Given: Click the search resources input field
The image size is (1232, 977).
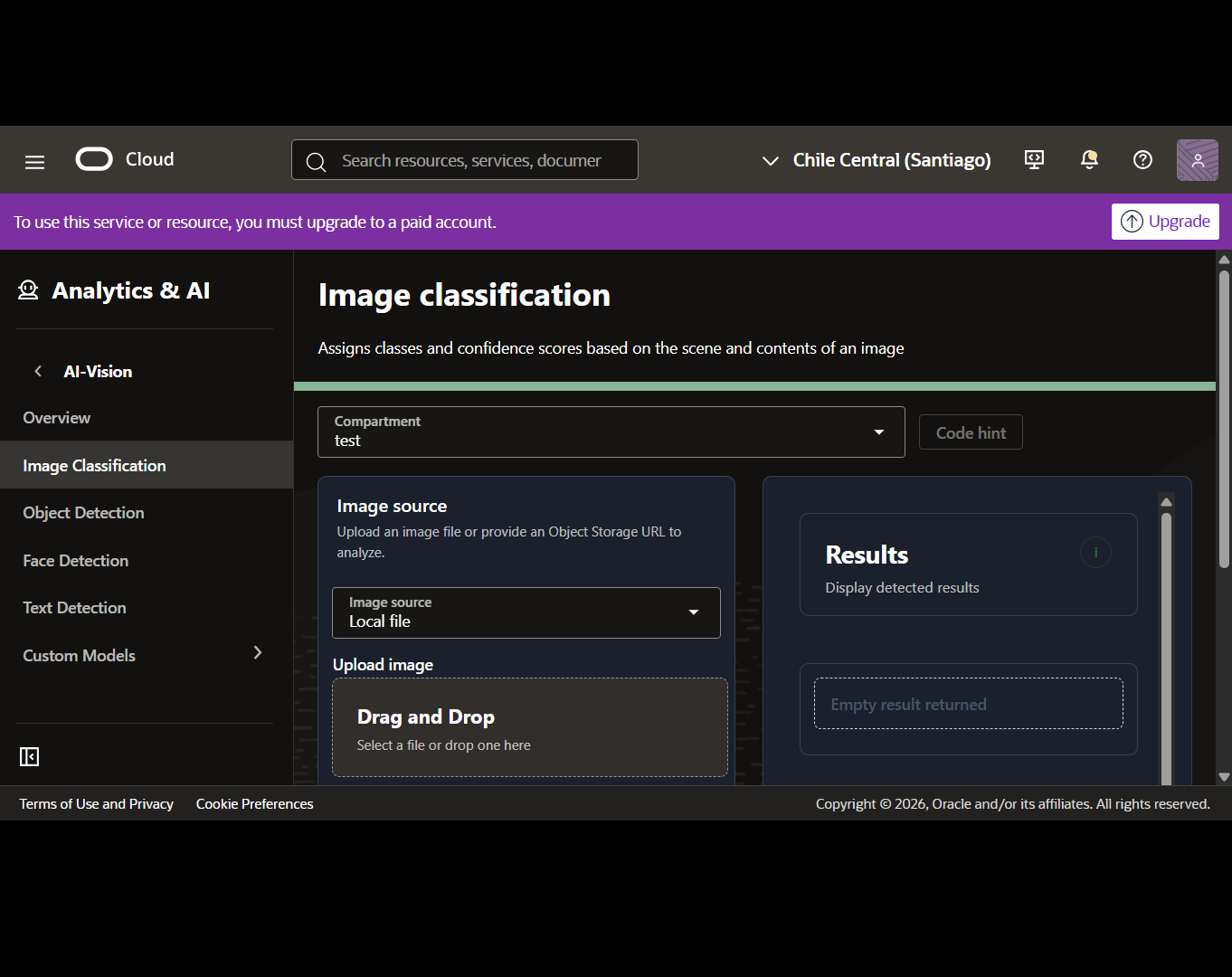Looking at the screenshot, I should click(465, 160).
